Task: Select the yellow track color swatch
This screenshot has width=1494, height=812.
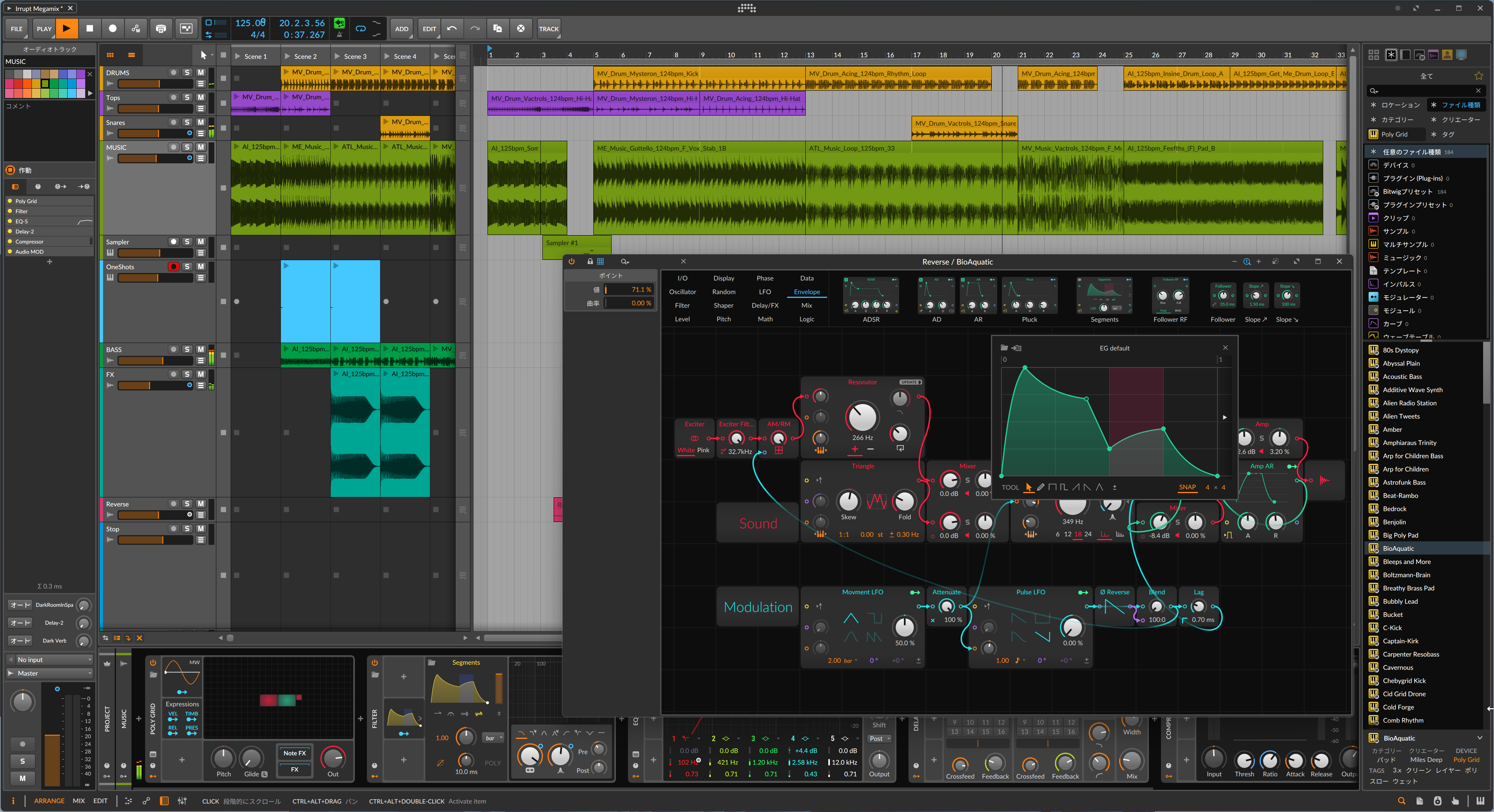Action: click(37, 84)
